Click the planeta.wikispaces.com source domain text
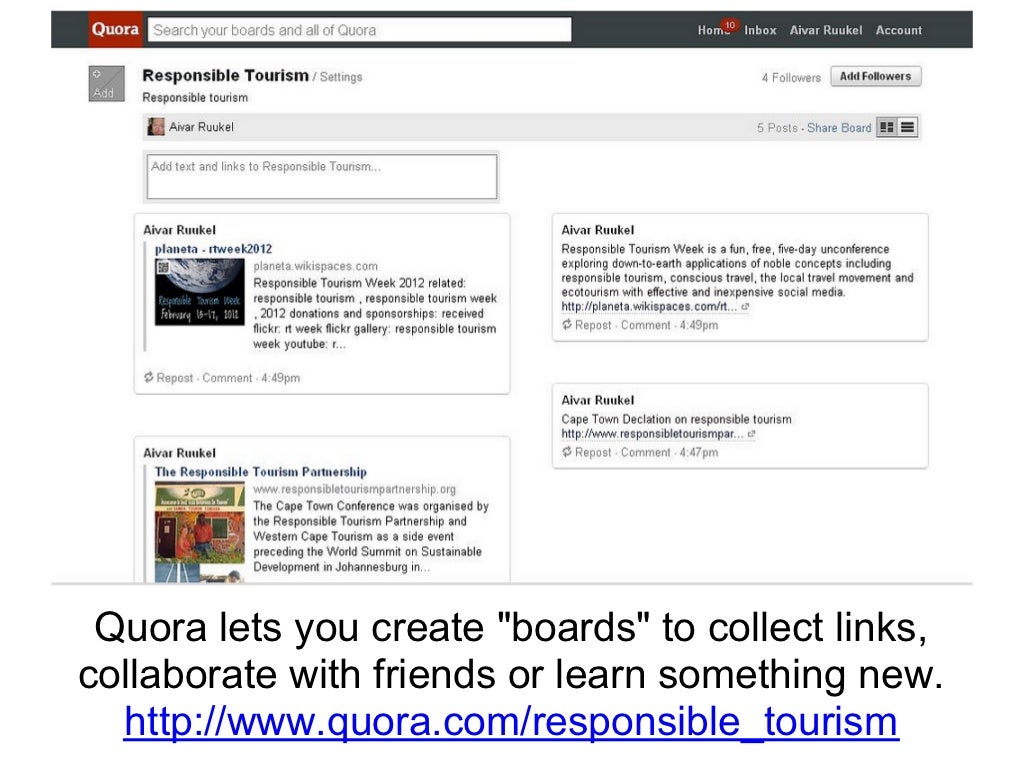Viewport: 1024px width, 768px height. point(315,266)
